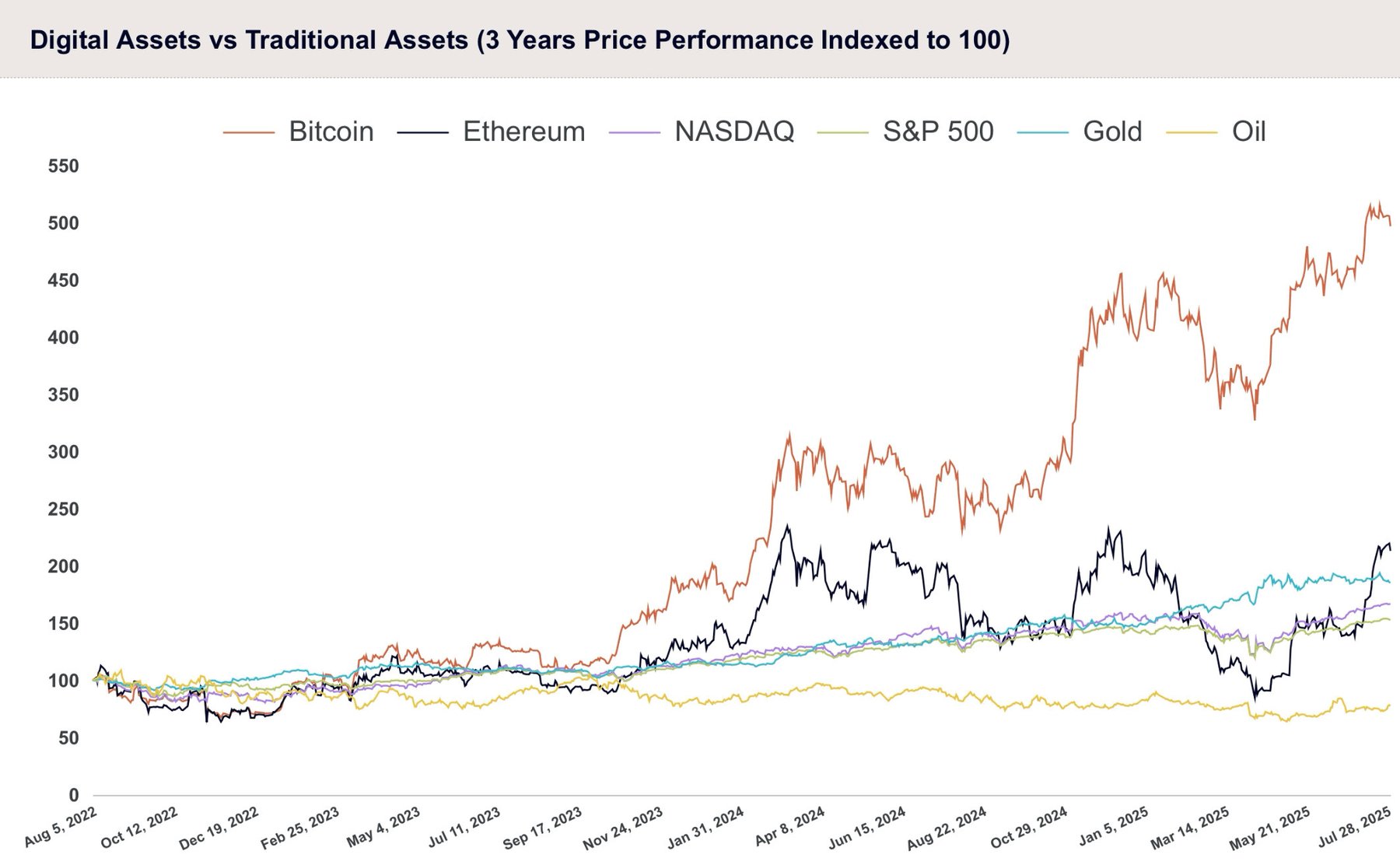
Task: Click the purple NASDAQ legend line swatch
Action: pos(635,133)
